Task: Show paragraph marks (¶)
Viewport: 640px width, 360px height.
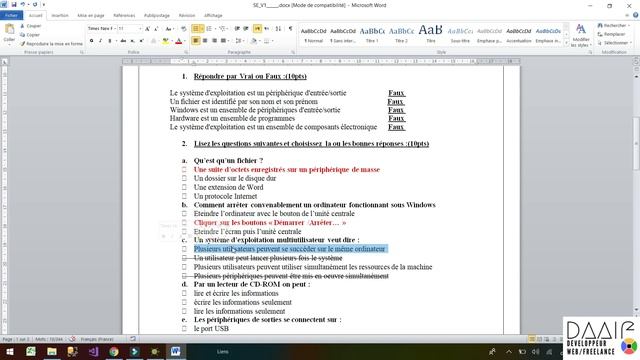Action: pos(290,29)
